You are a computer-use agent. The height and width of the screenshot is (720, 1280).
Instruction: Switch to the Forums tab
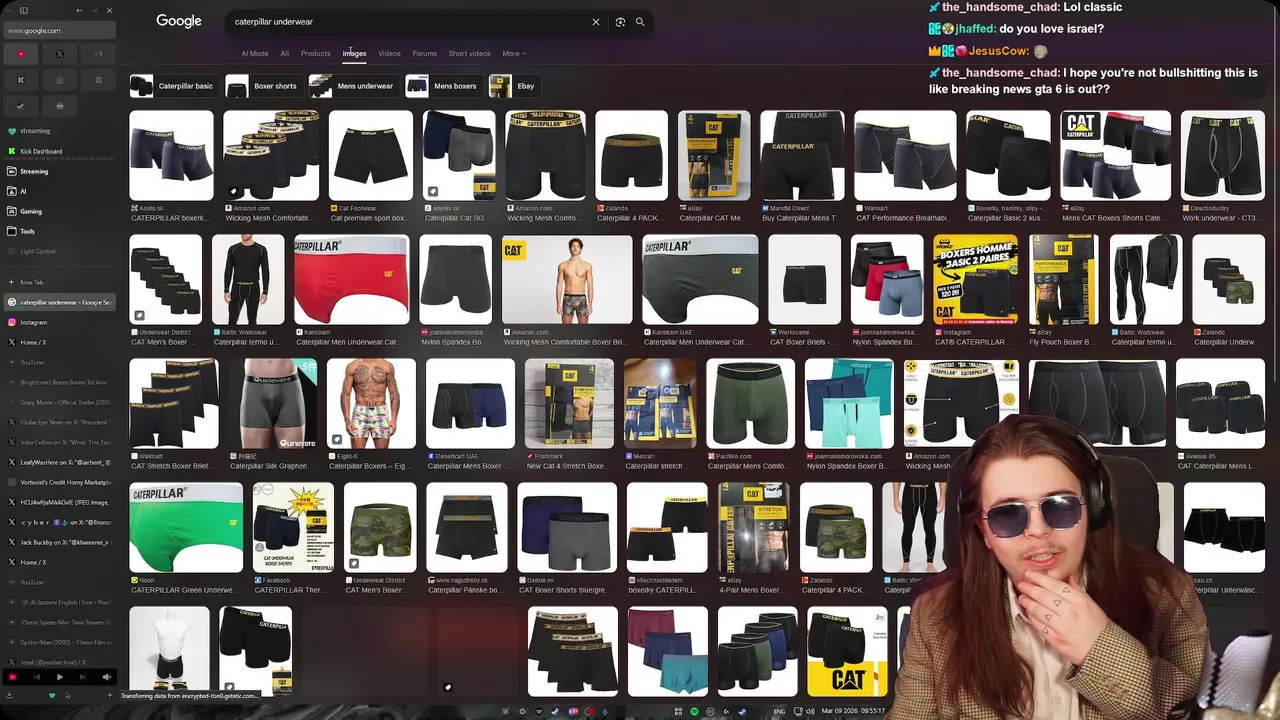pyautogui.click(x=424, y=54)
